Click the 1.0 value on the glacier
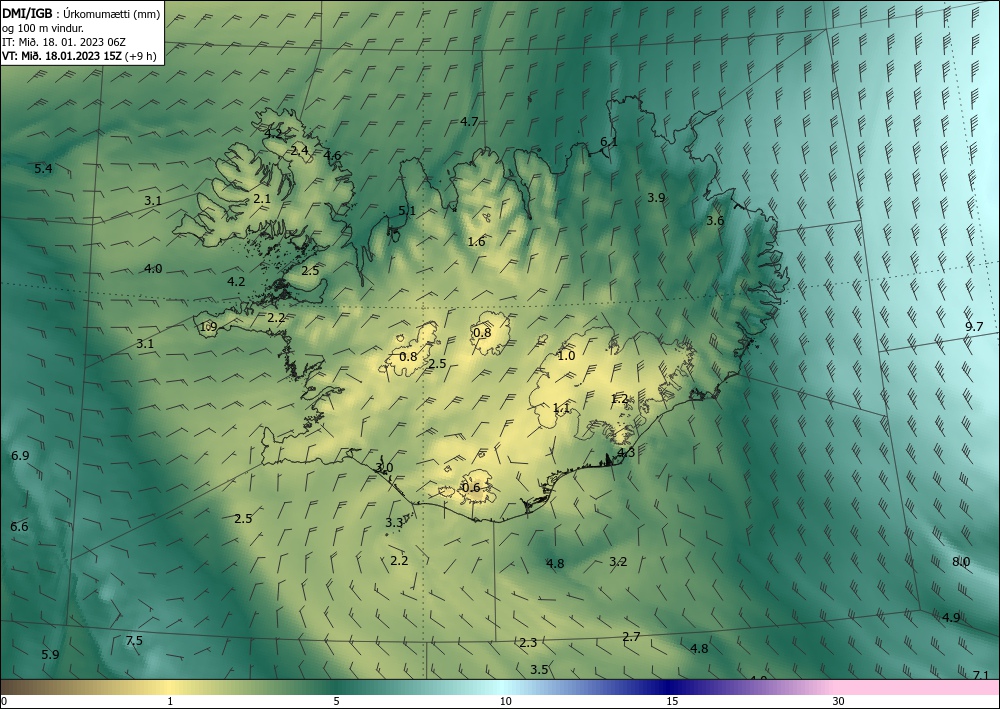Image resolution: width=1000 pixels, height=709 pixels. (566, 356)
